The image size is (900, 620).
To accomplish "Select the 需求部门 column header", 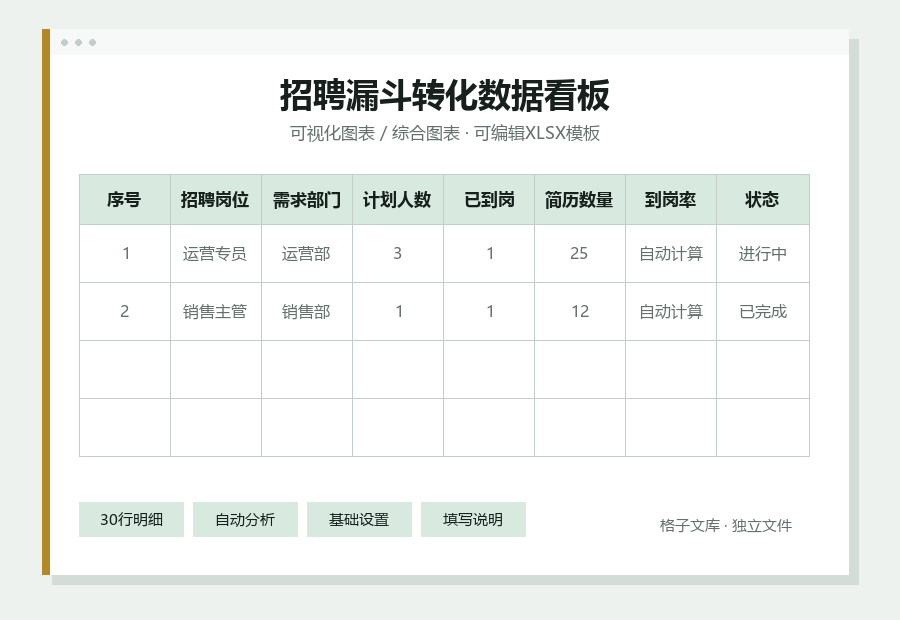I will pyautogui.click(x=307, y=200).
